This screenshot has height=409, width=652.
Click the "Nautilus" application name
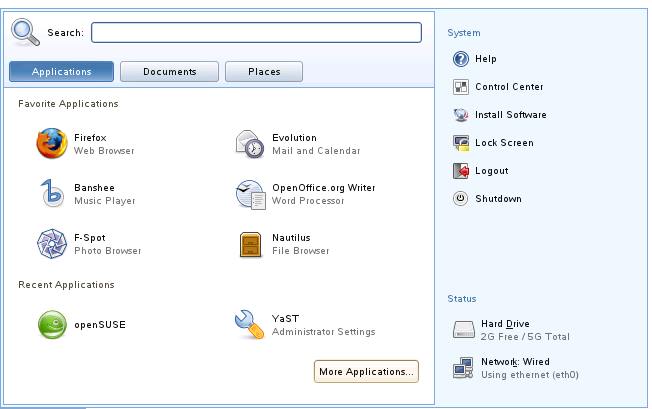tap(291, 238)
